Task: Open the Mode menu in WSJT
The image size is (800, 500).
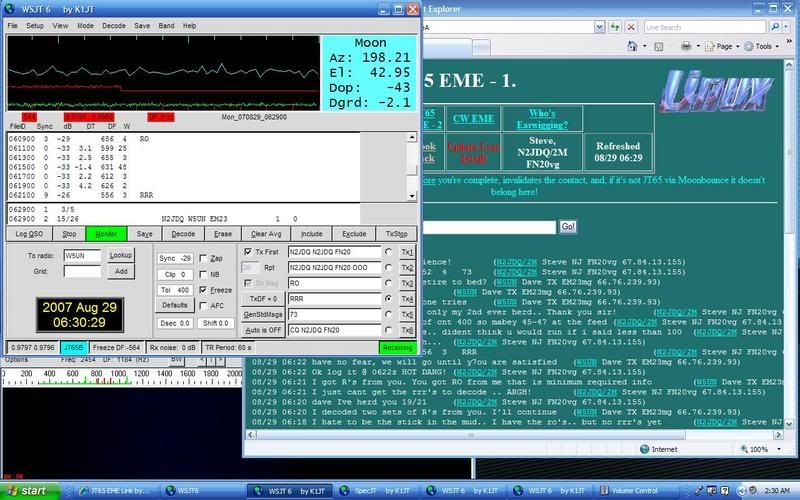Action: click(x=85, y=26)
